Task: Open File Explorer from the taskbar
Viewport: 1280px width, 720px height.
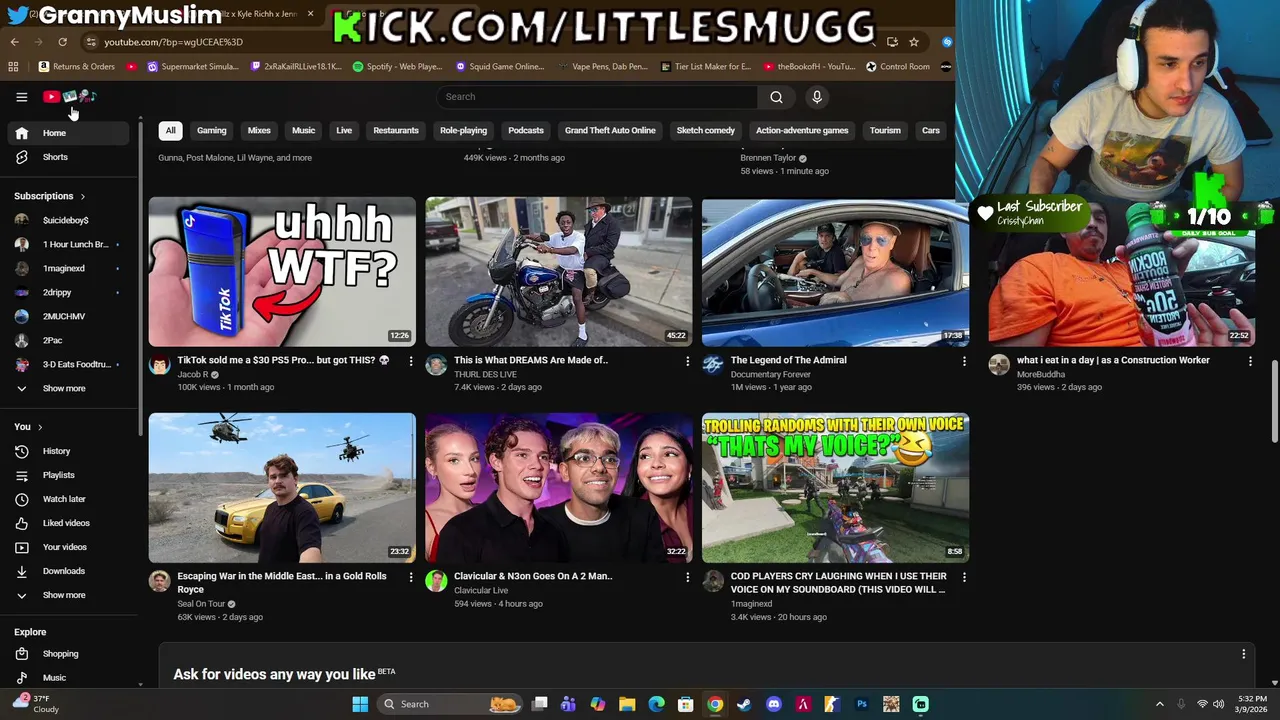Action: point(627,704)
